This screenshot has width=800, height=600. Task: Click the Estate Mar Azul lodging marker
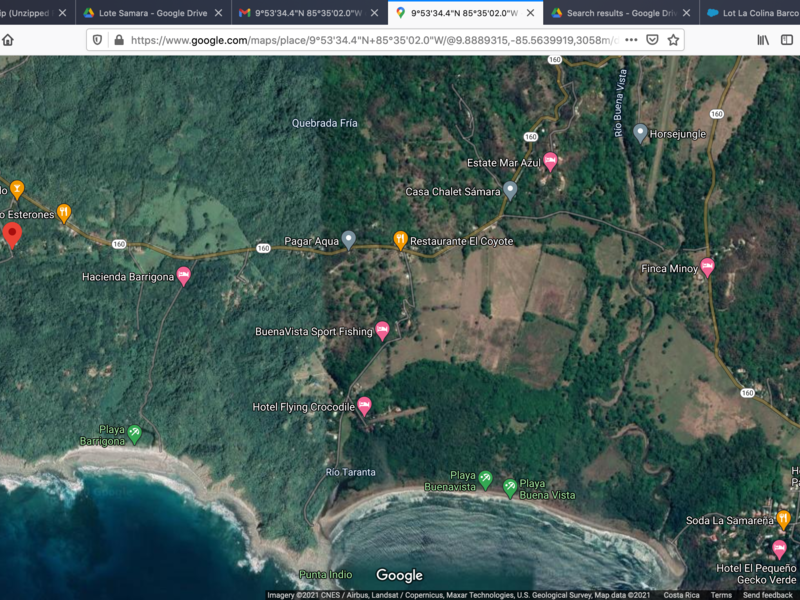(550, 162)
